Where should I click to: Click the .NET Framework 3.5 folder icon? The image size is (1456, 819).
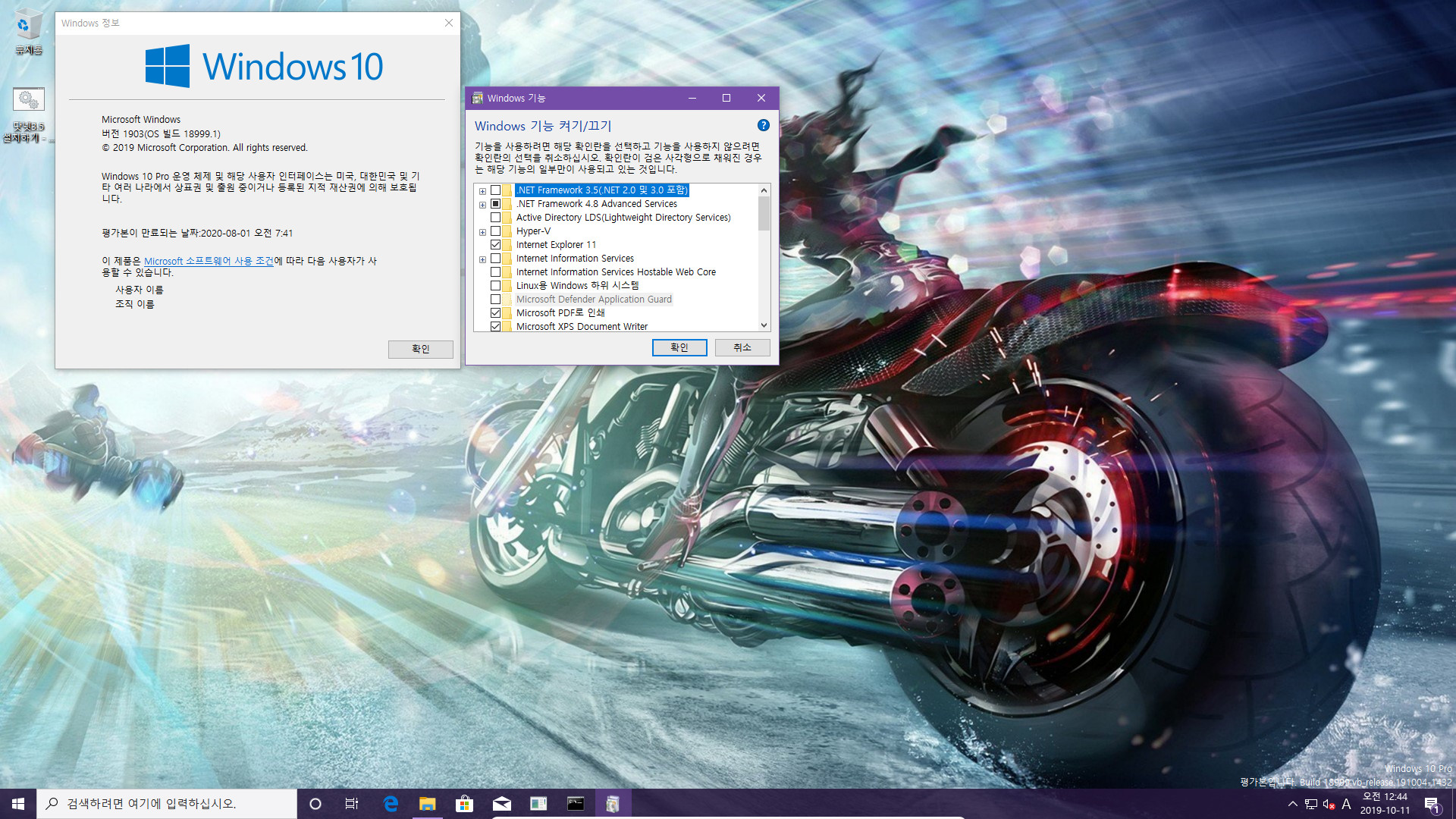pos(507,190)
